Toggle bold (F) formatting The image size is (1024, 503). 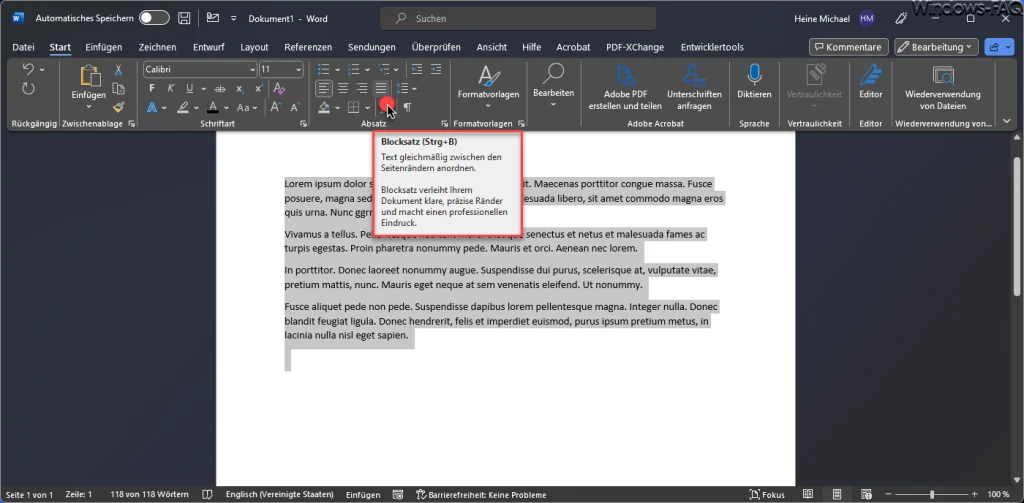[x=152, y=88]
